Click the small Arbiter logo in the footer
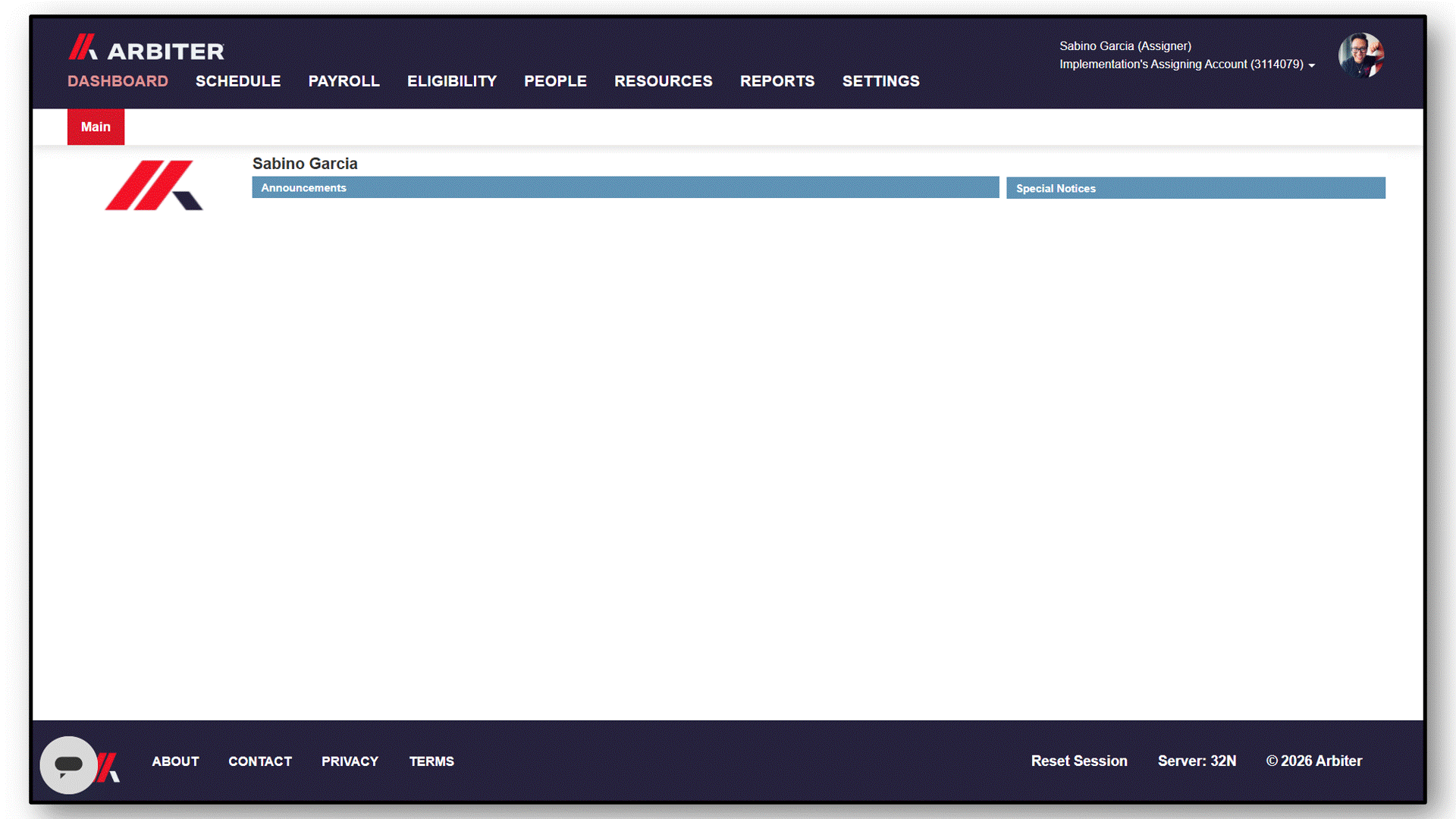 coord(109,767)
